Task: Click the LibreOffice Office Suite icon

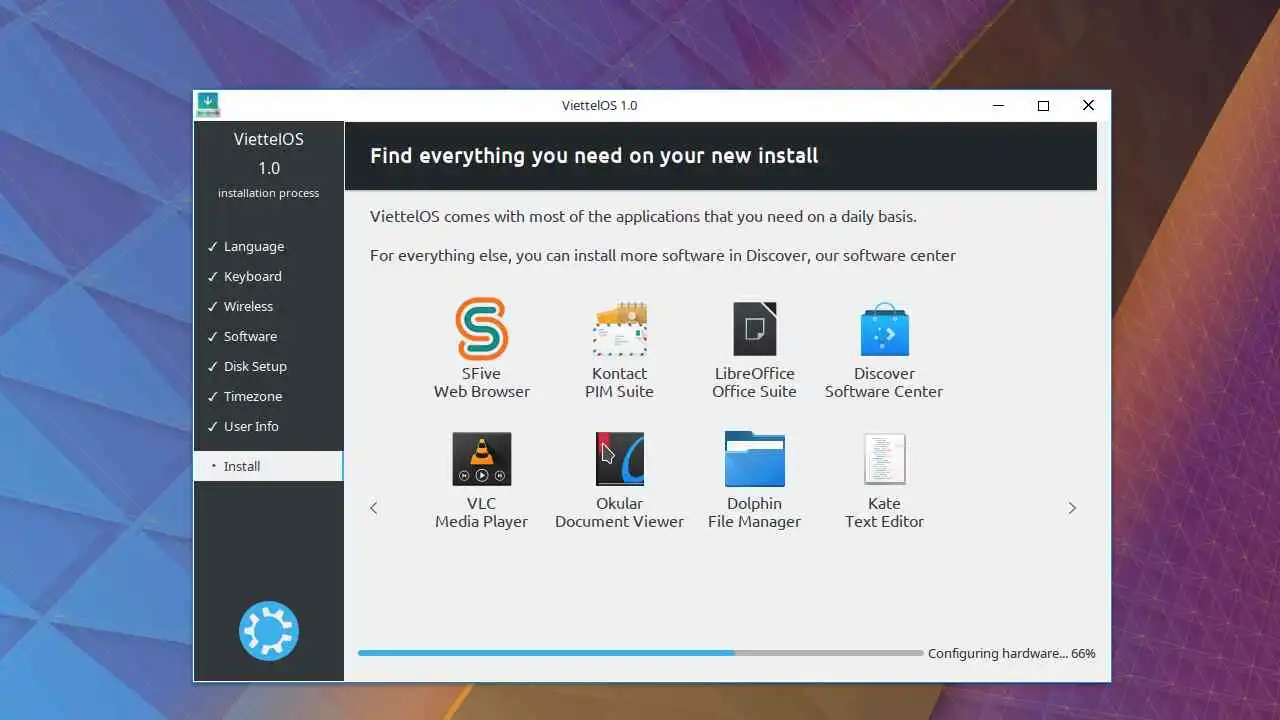Action: [754, 329]
